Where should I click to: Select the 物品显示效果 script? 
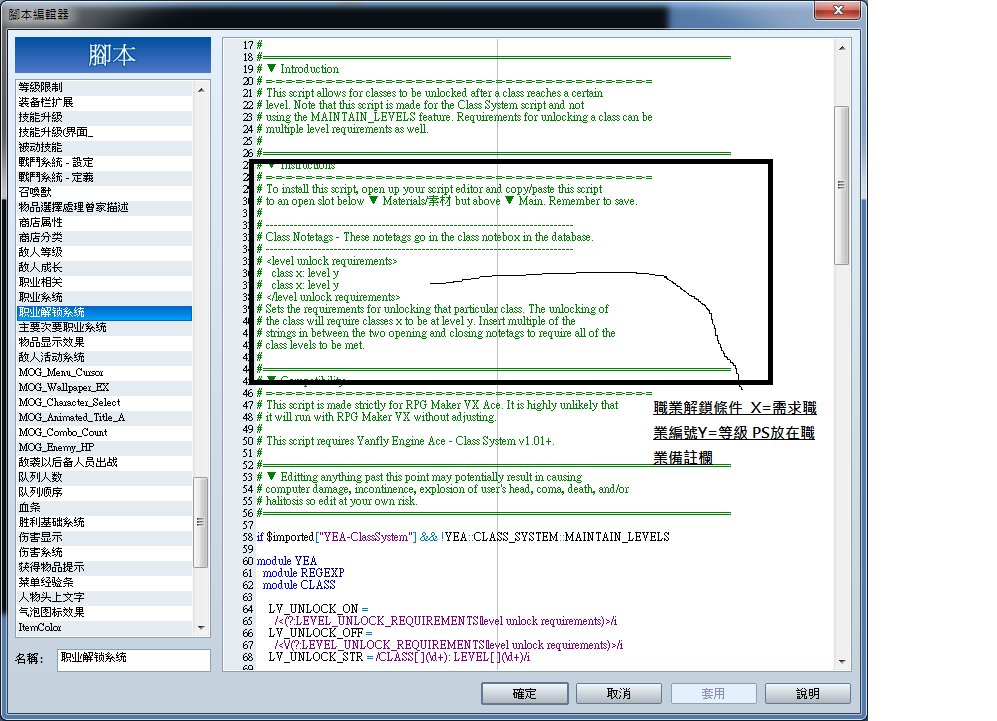(x=104, y=342)
